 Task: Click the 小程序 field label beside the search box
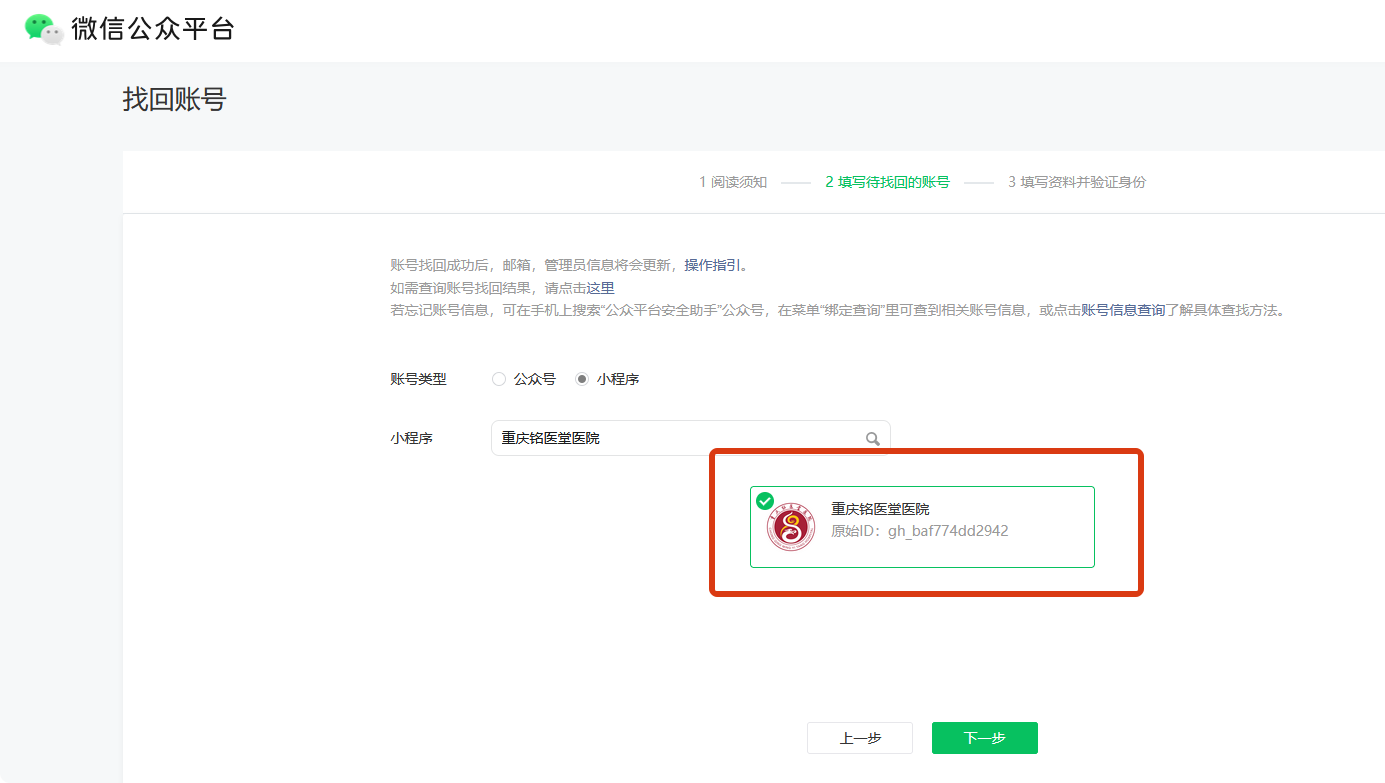click(411, 438)
